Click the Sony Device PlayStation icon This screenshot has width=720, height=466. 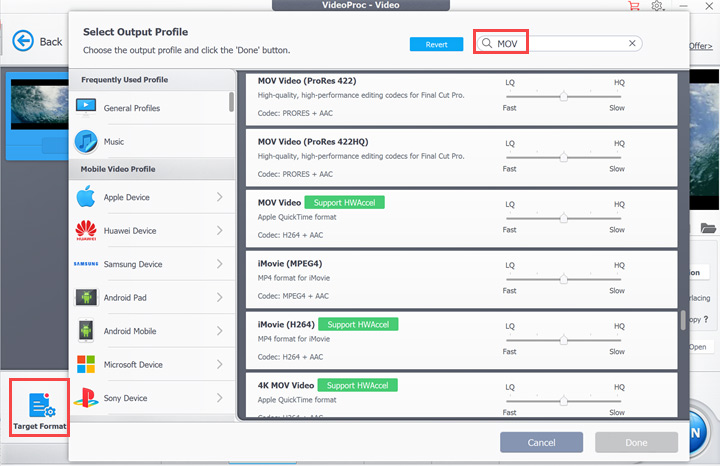coord(86,398)
